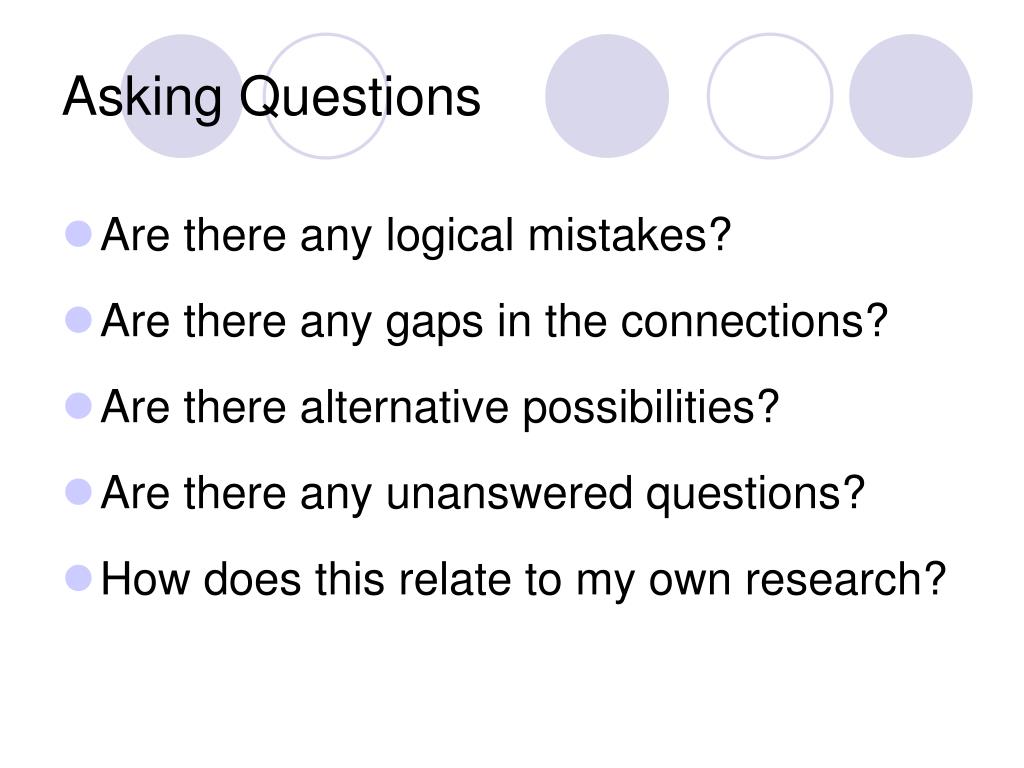The width and height of the screenshot is (1024, 768).
Task: Select the bullet dot before "alternative possibilities" line
Action: coord(78,406)
